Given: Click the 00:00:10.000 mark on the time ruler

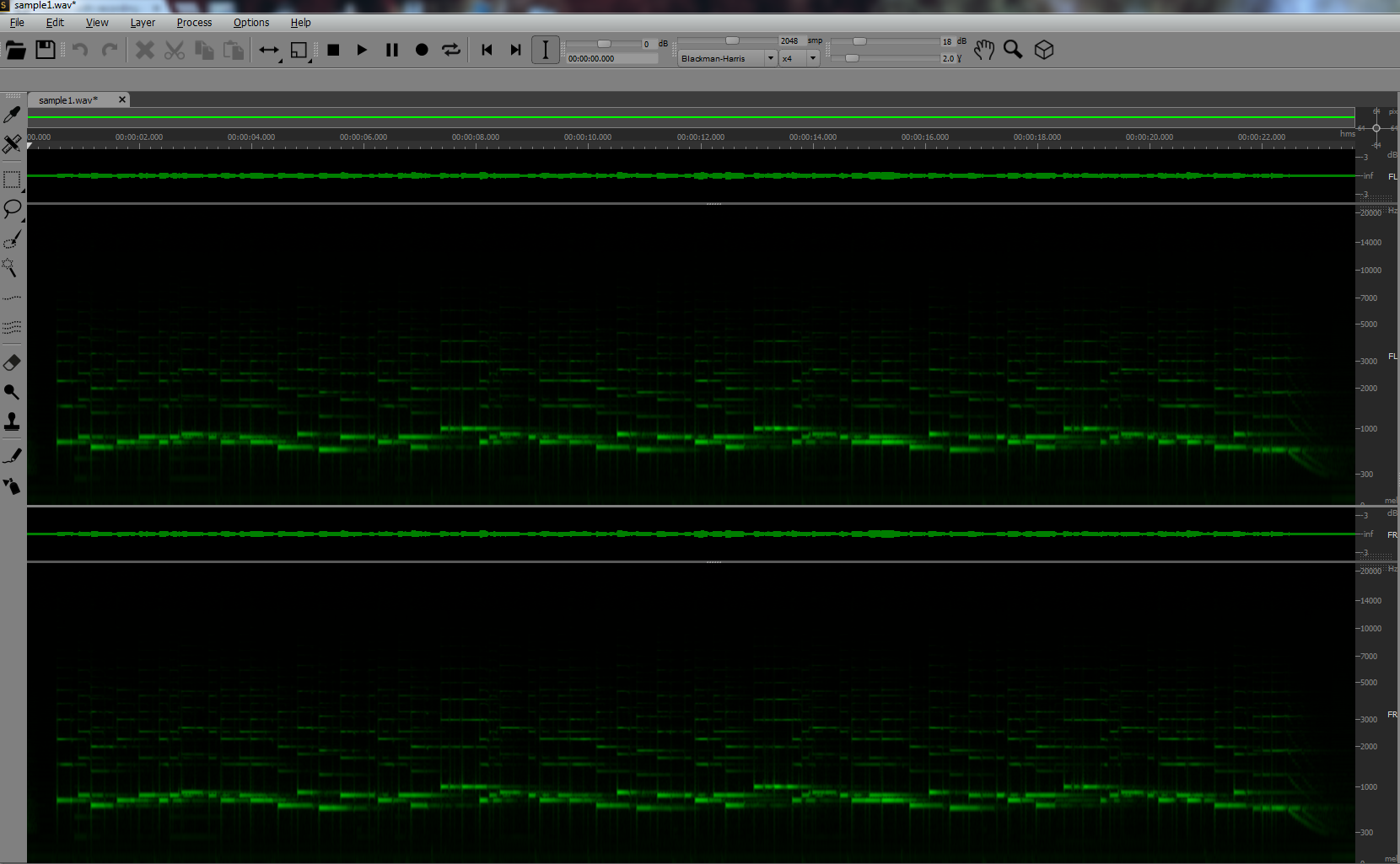Looking at the screenshot, I should 588,137.
